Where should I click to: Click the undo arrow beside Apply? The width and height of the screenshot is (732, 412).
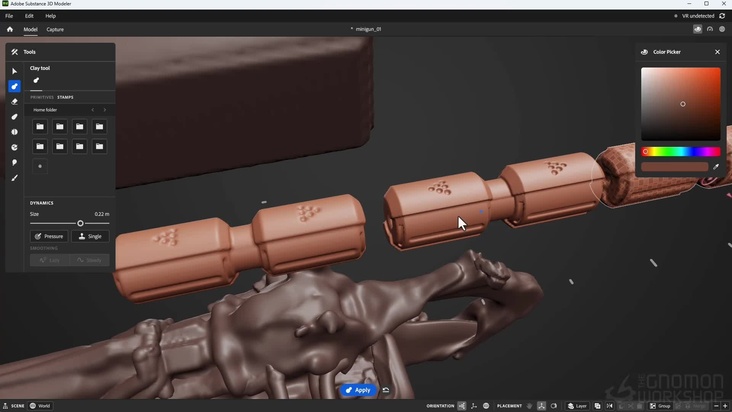coord(386,390)
